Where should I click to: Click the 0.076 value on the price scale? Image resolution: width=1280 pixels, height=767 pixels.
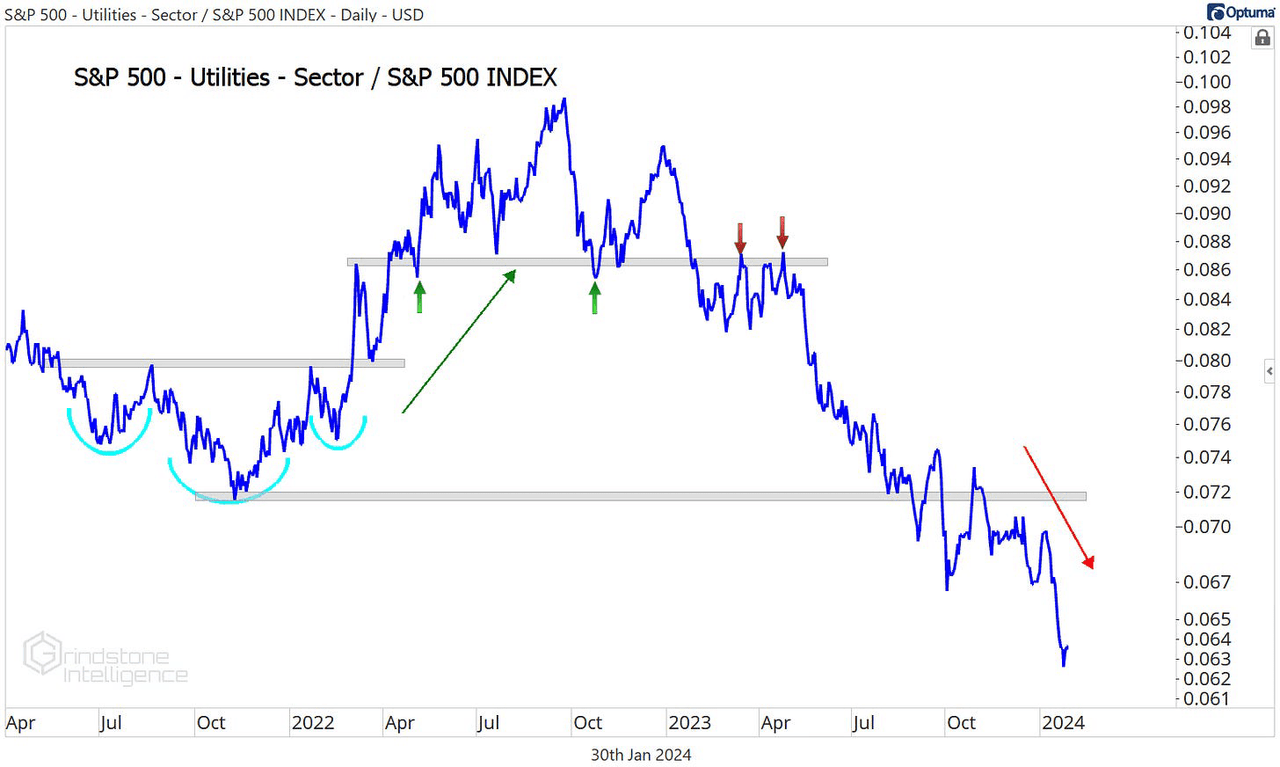[x=1207, y=424]
